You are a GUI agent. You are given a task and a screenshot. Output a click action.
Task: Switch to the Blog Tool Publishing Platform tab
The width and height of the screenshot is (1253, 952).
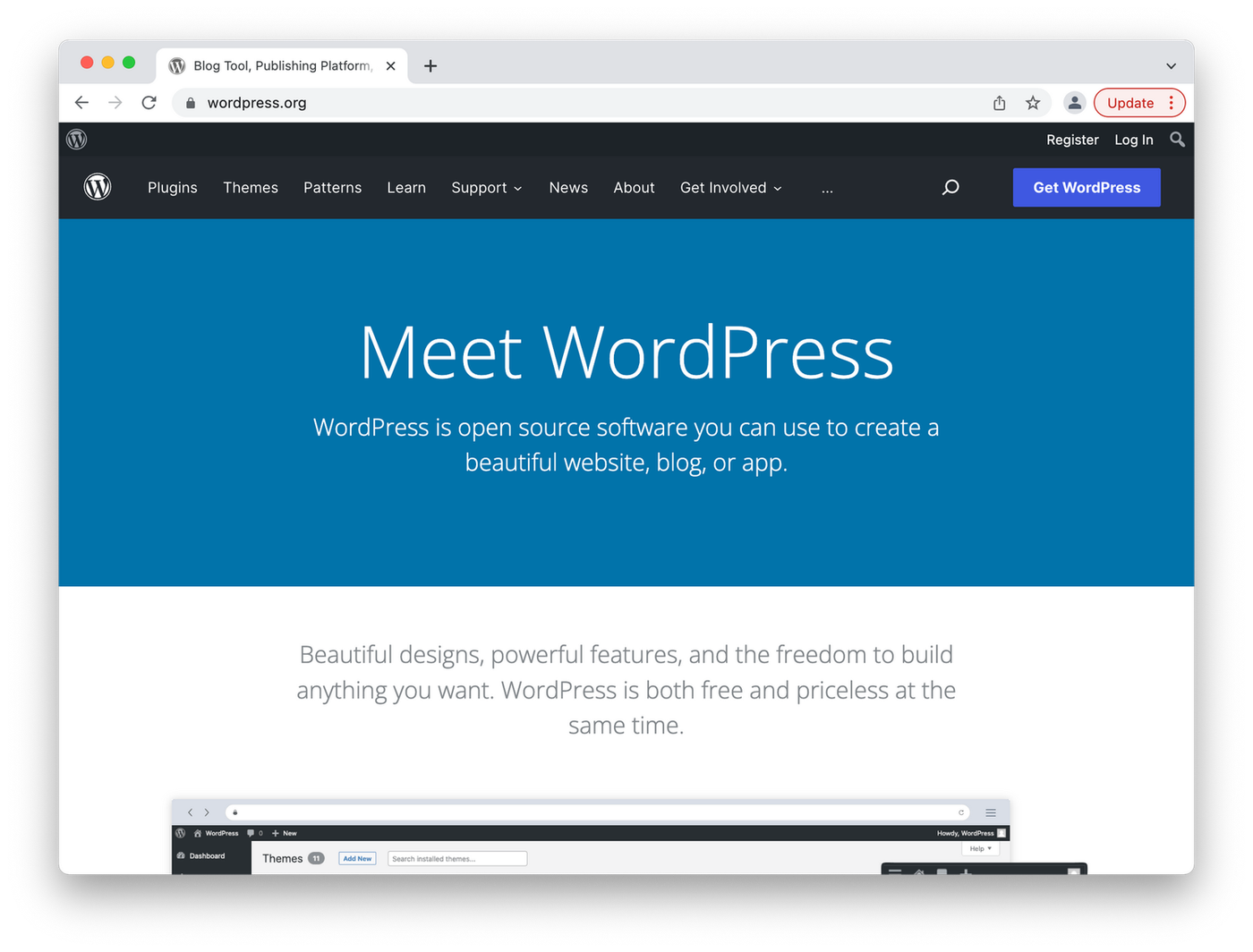coord(277,65)
